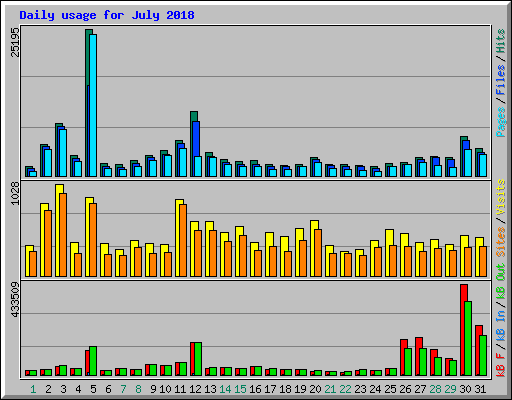Click day label 18 on the x-axis
The height and width of the screenshot is (400, 512).
click(285, 389)
